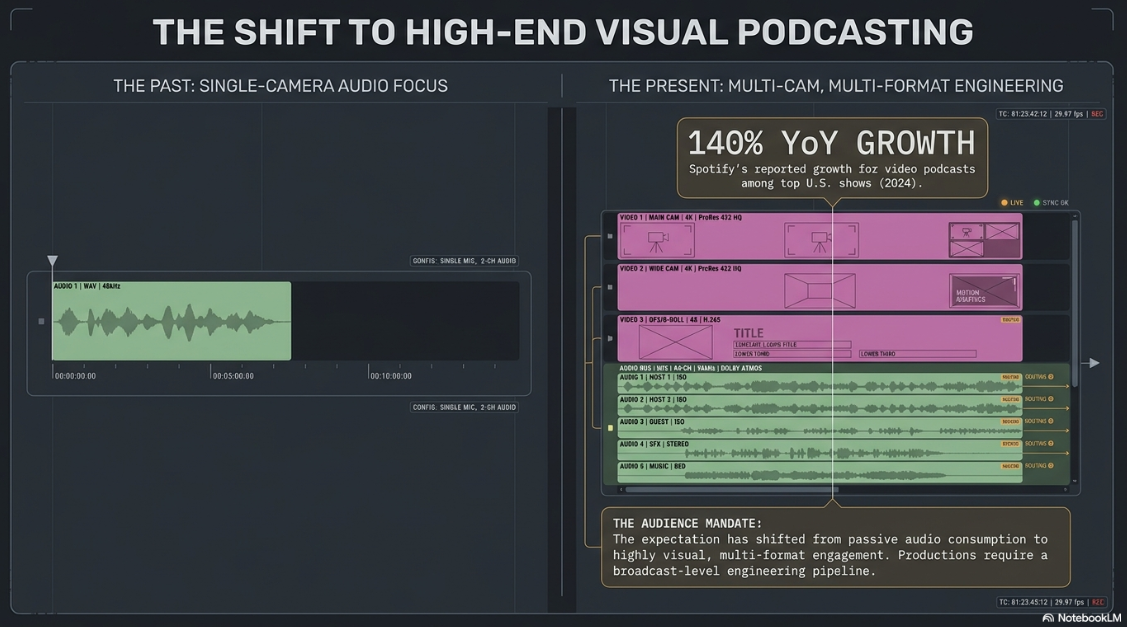
Task: Select the crossed placeholder box in Video 3
Action: pos(676,342)
